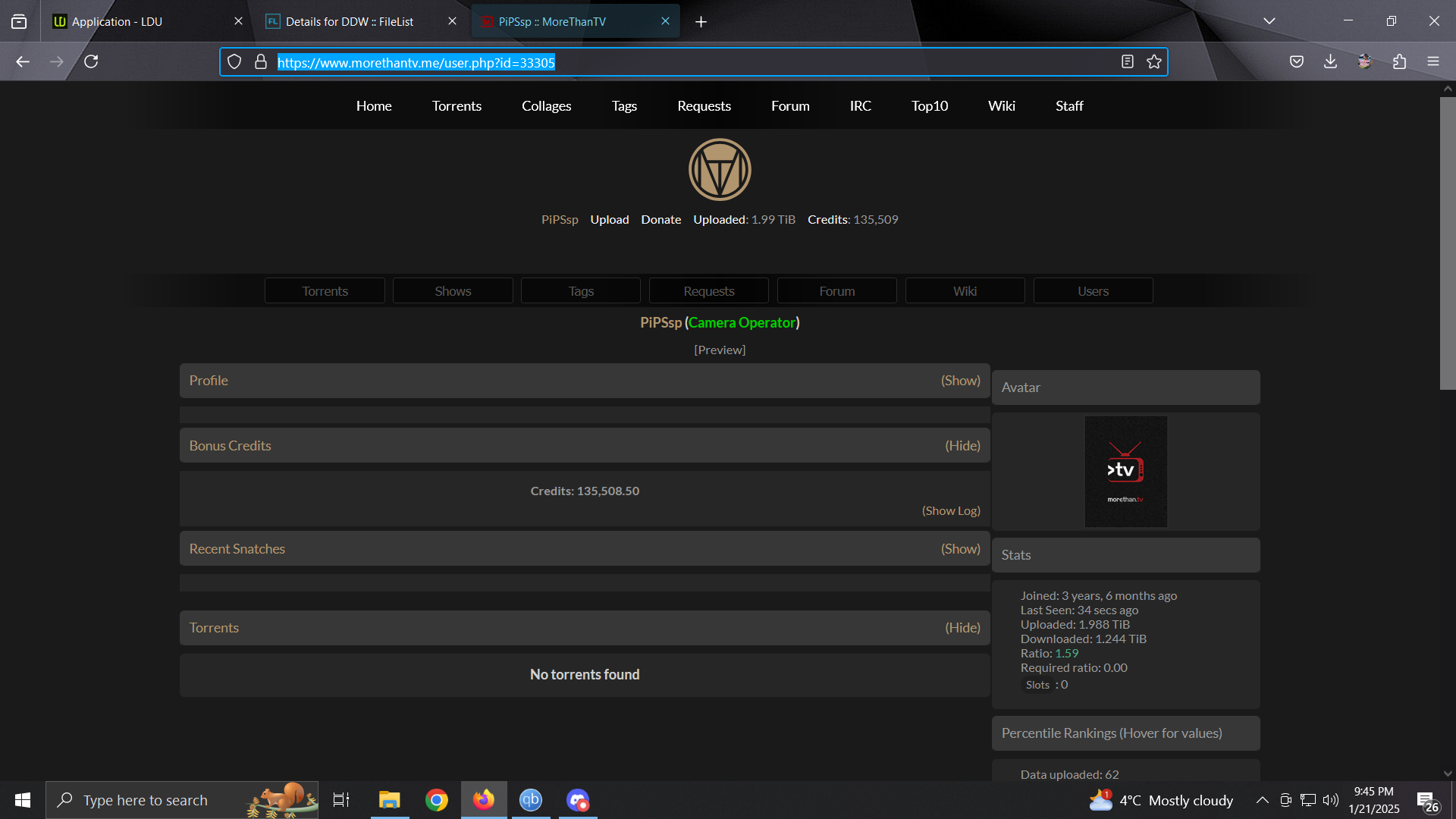The height and width of the screenshot is (819, 1456).
Task: Click the Donate link
Action: pyautogui.click(x=661, y=220)
